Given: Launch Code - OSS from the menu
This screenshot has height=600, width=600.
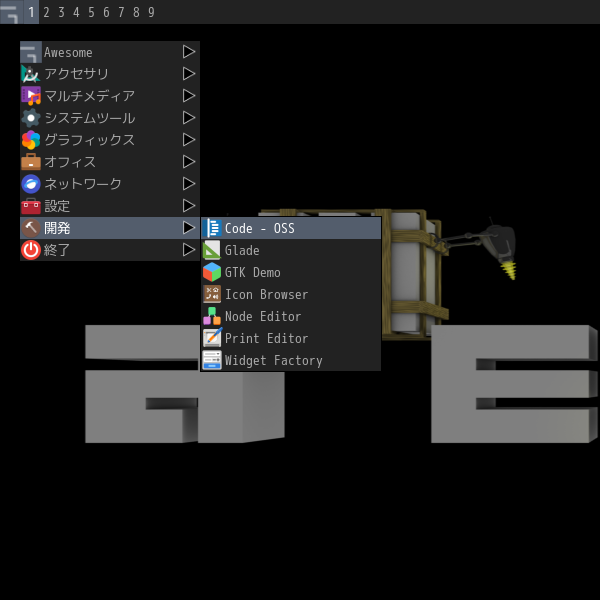Looking at the screenshot, I should pyautogui.click(x=291, y=228).
